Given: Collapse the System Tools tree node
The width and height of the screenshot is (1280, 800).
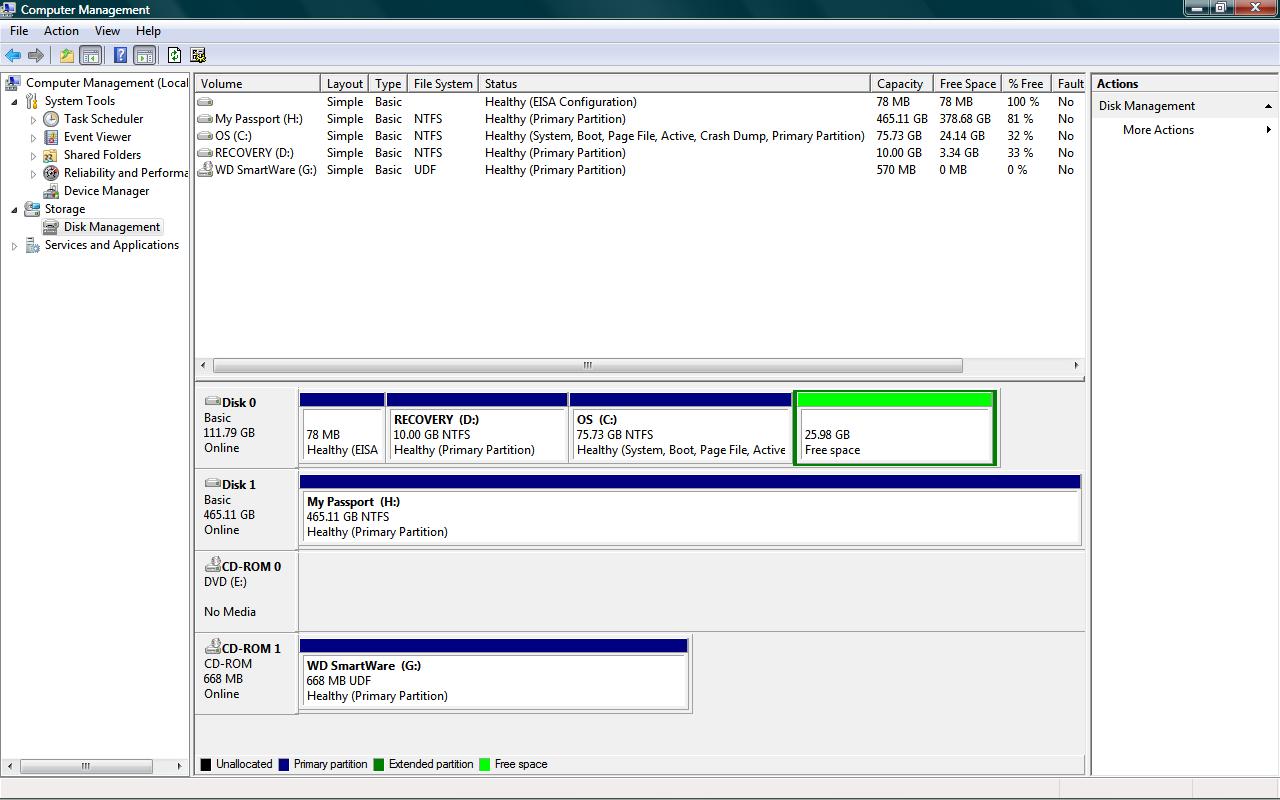Looking at the screenshot, I should point(14,101).
